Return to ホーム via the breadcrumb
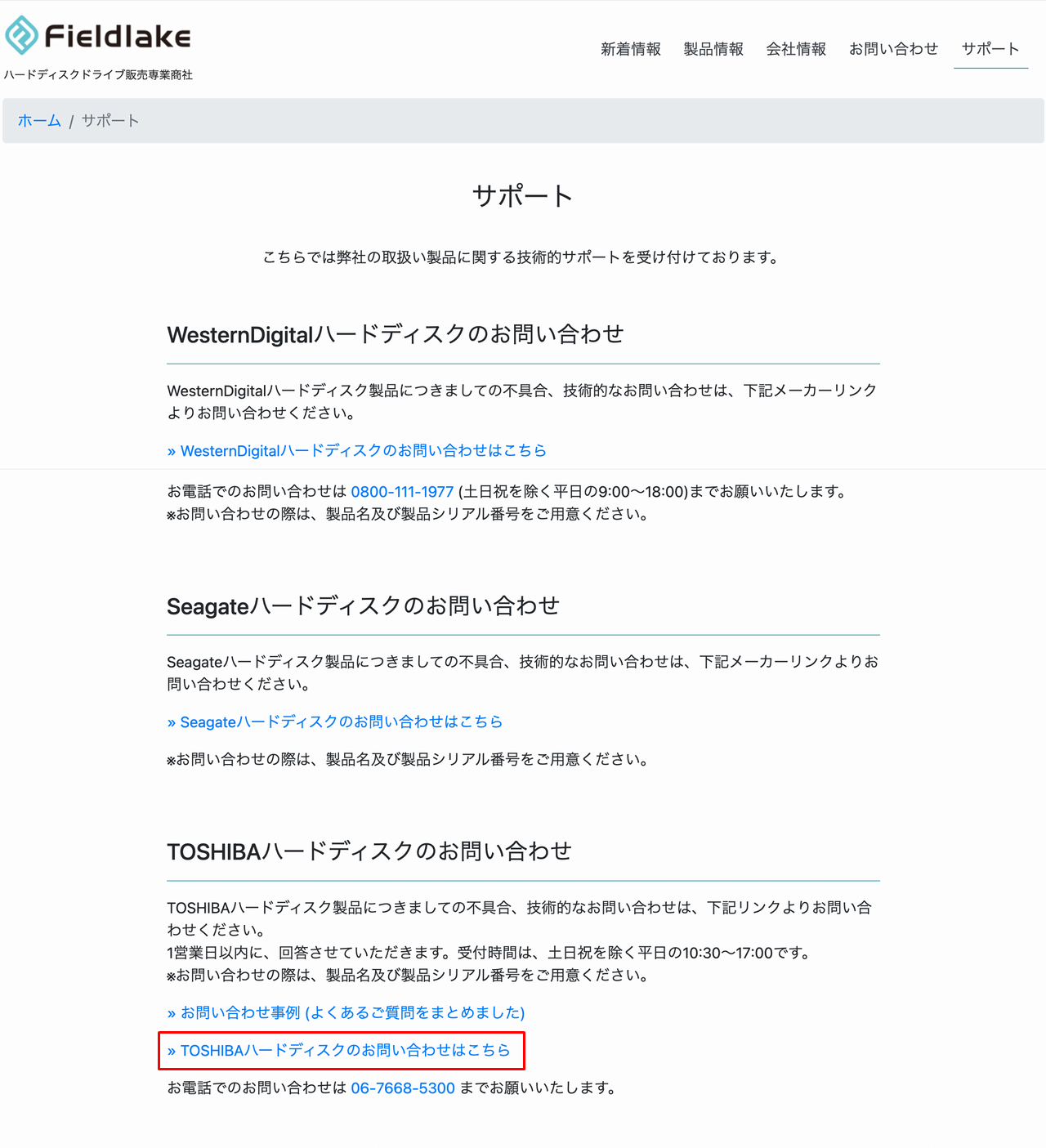1046x1148 pixels. click(39, 121)
